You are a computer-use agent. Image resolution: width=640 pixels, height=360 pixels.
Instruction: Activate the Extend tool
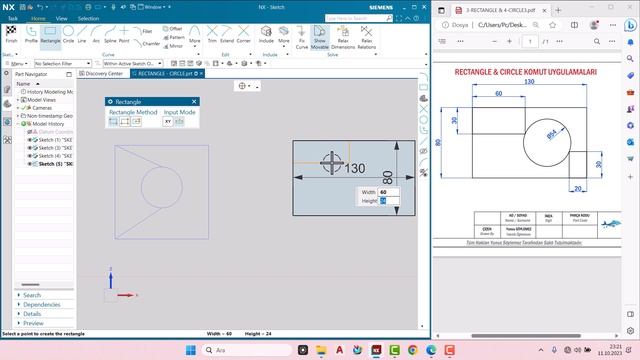point(227,34)
